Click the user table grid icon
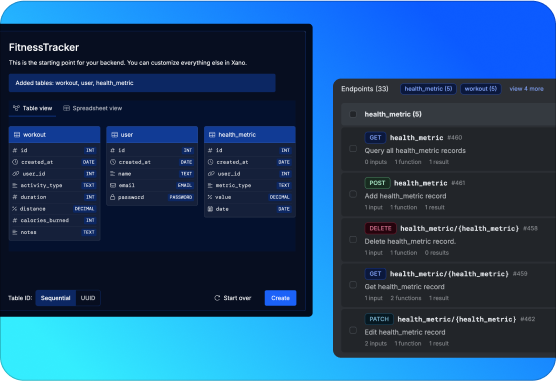 [115, 135]
